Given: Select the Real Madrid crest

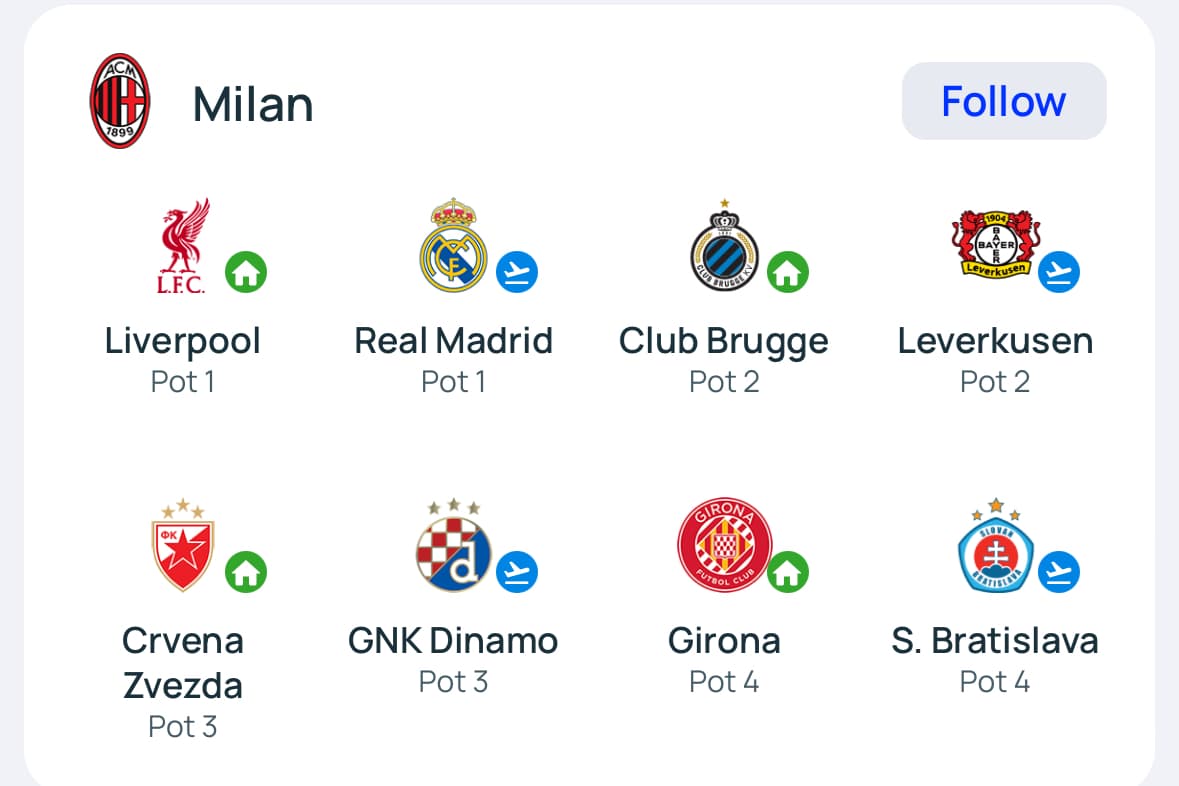Looking at the screenshot, I should point(453,246).
